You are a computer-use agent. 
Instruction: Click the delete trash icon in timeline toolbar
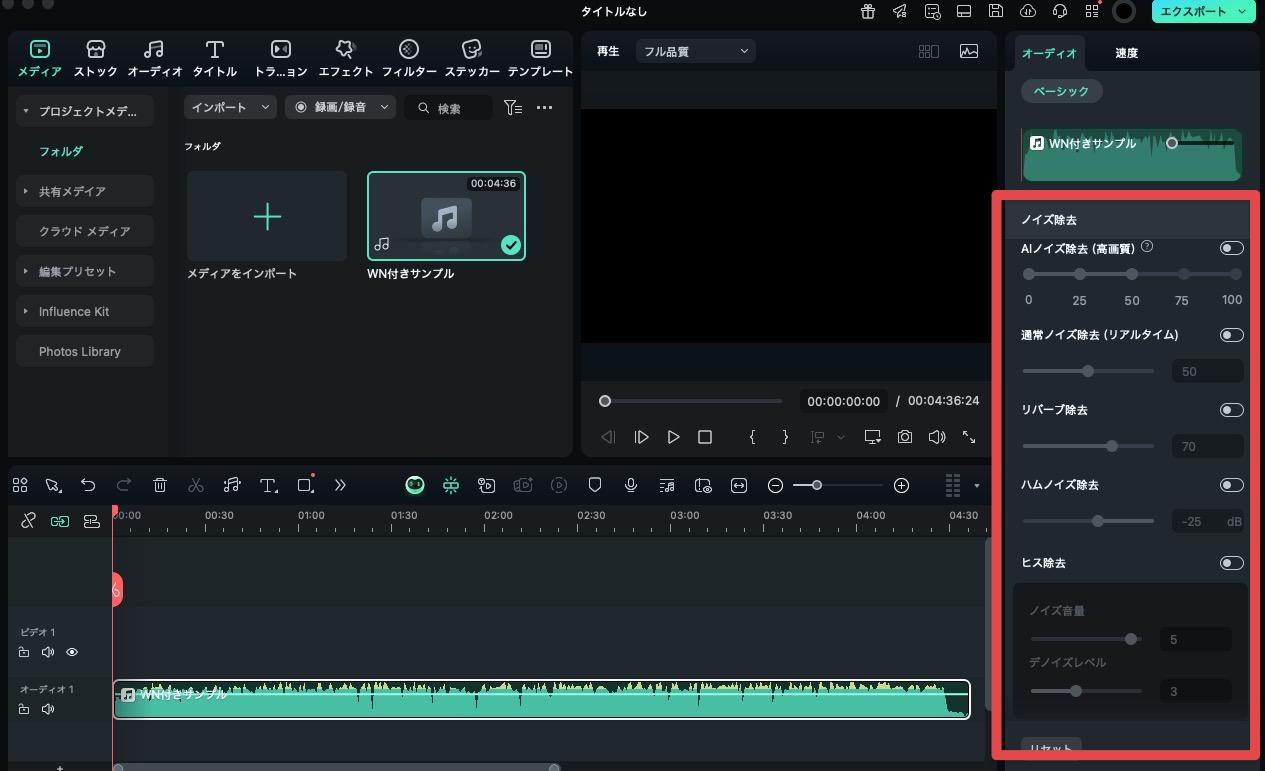[160, 485]
